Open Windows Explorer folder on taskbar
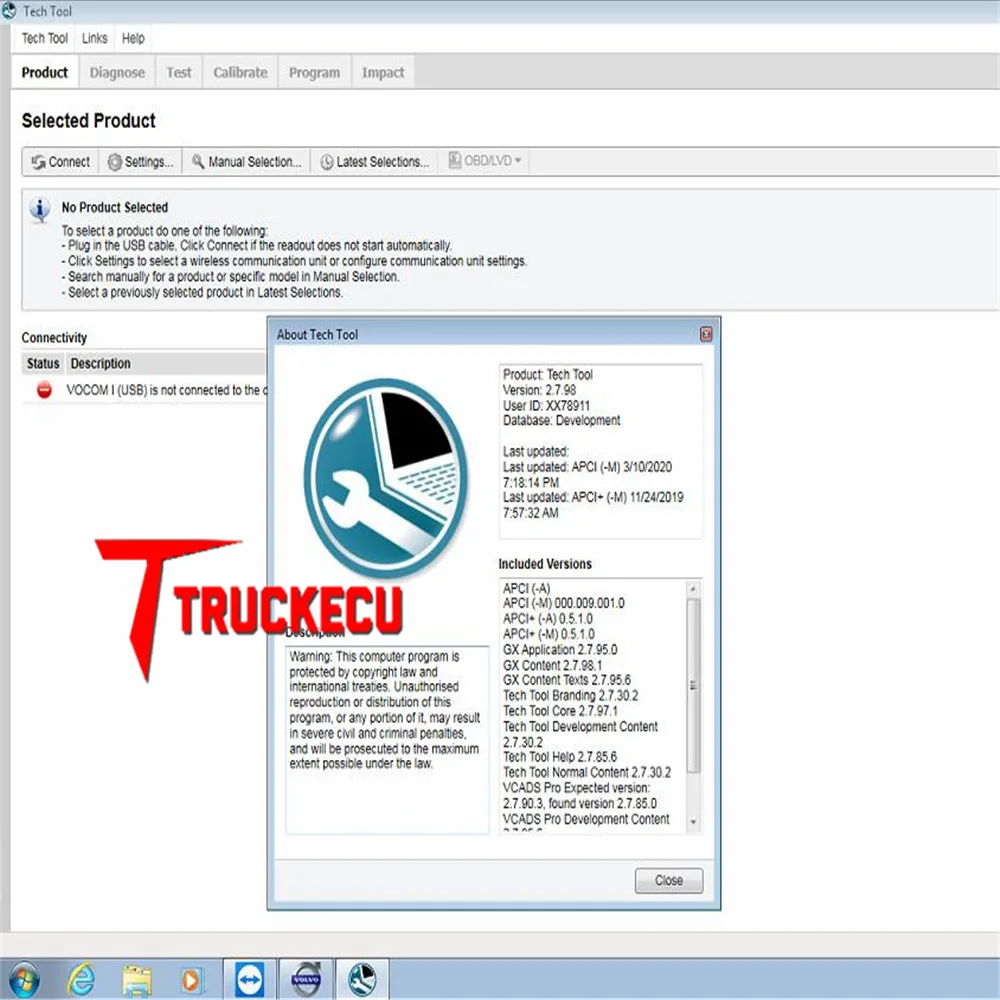This screenshot has height=1000, width=1000. [137, 980]
